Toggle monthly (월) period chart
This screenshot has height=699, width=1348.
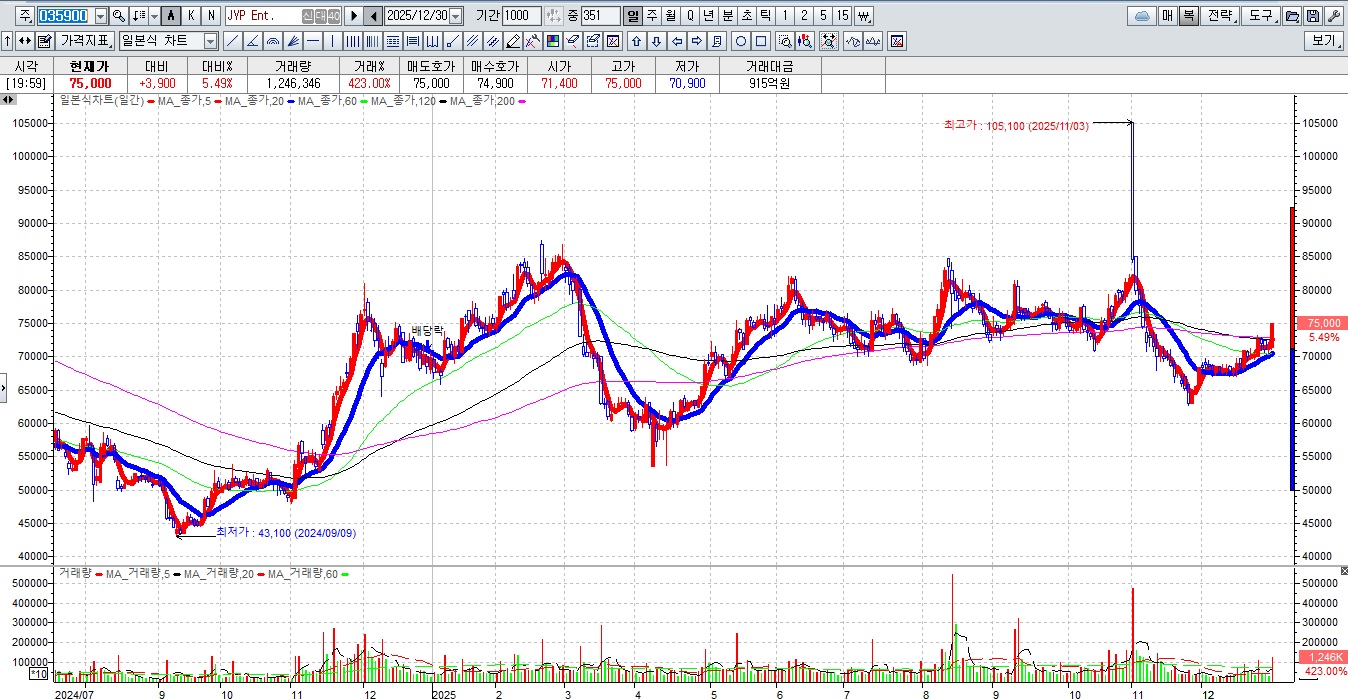point(670,16)
